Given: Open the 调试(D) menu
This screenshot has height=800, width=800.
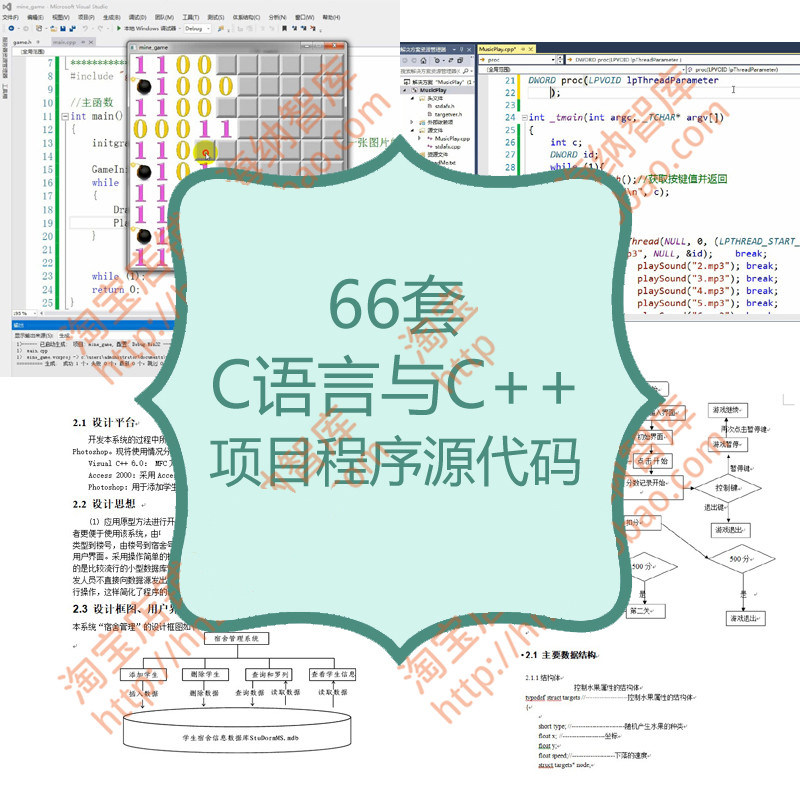Looking at the screenshot, I should coord(136,17).
